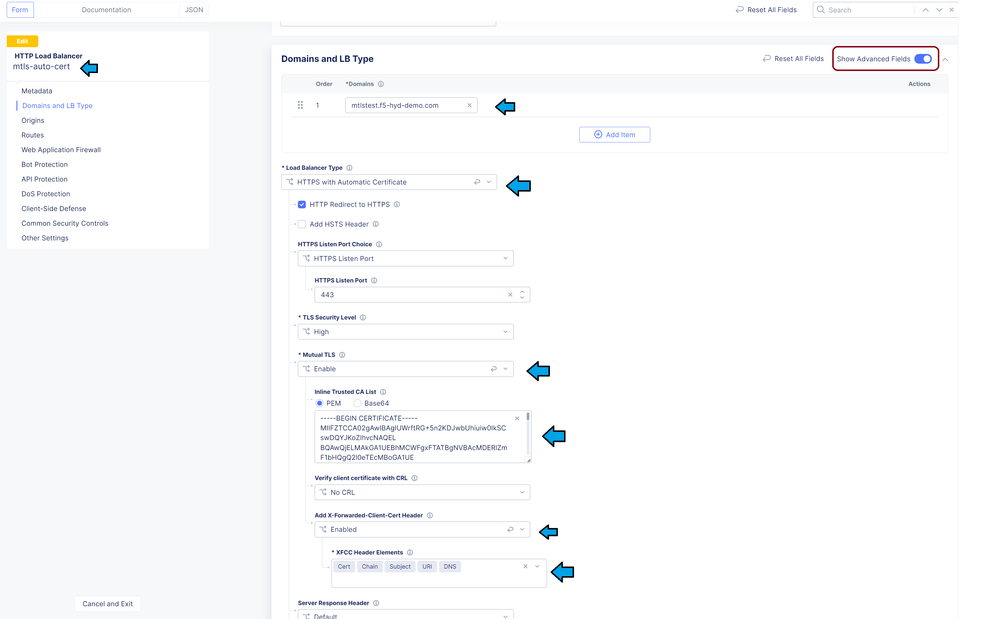Viewport: 999px width, 619px height.
Task: Clear the mtlstest.f5-hyd-demo.com domain field
Action: pos(469,105)
